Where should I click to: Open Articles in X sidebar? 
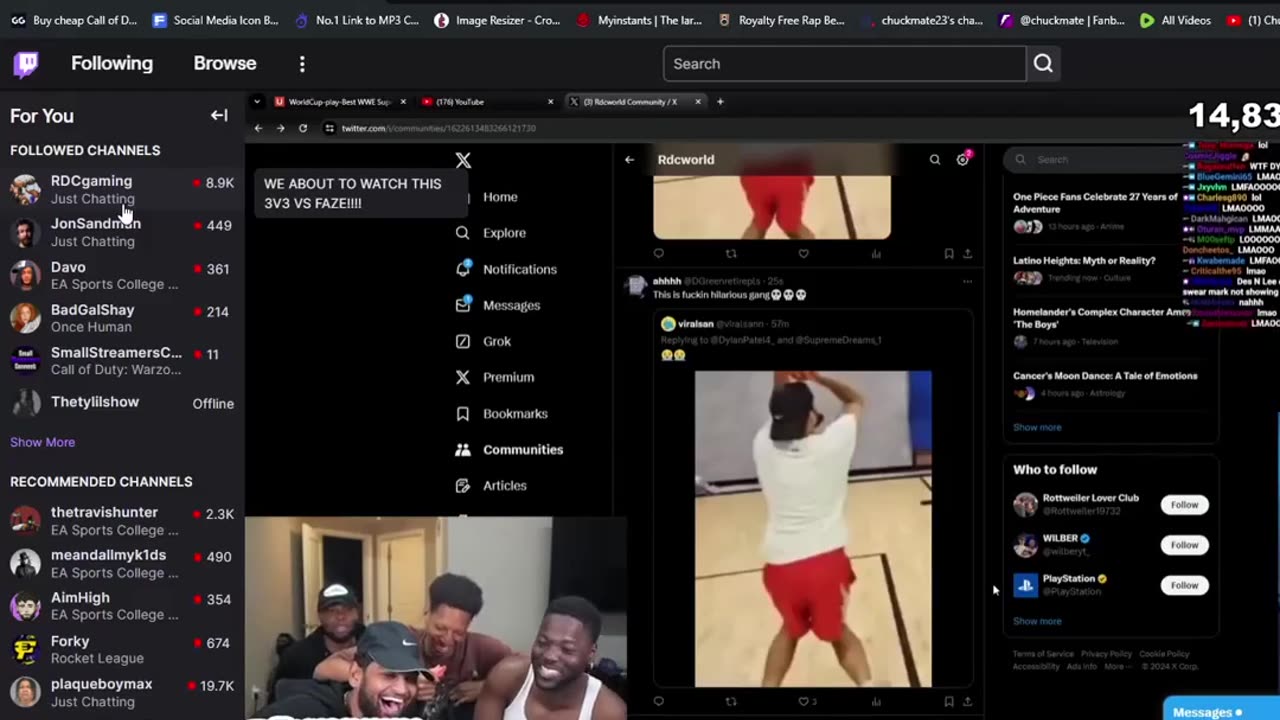pyautogui.click(x=491, y=485)
